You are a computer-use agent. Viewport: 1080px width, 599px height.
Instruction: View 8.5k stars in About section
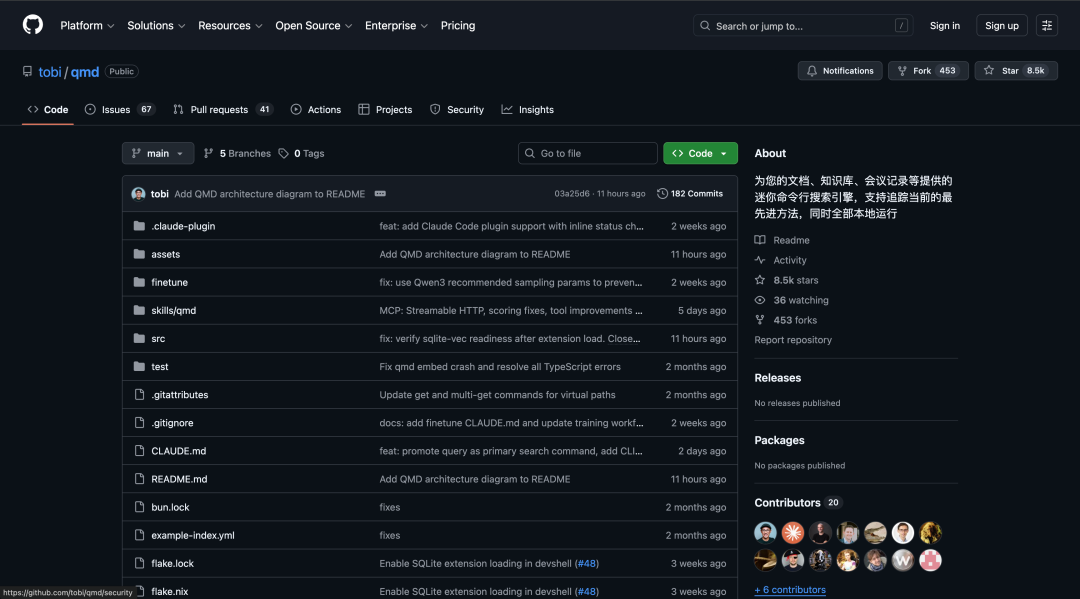tap(786, 280)
